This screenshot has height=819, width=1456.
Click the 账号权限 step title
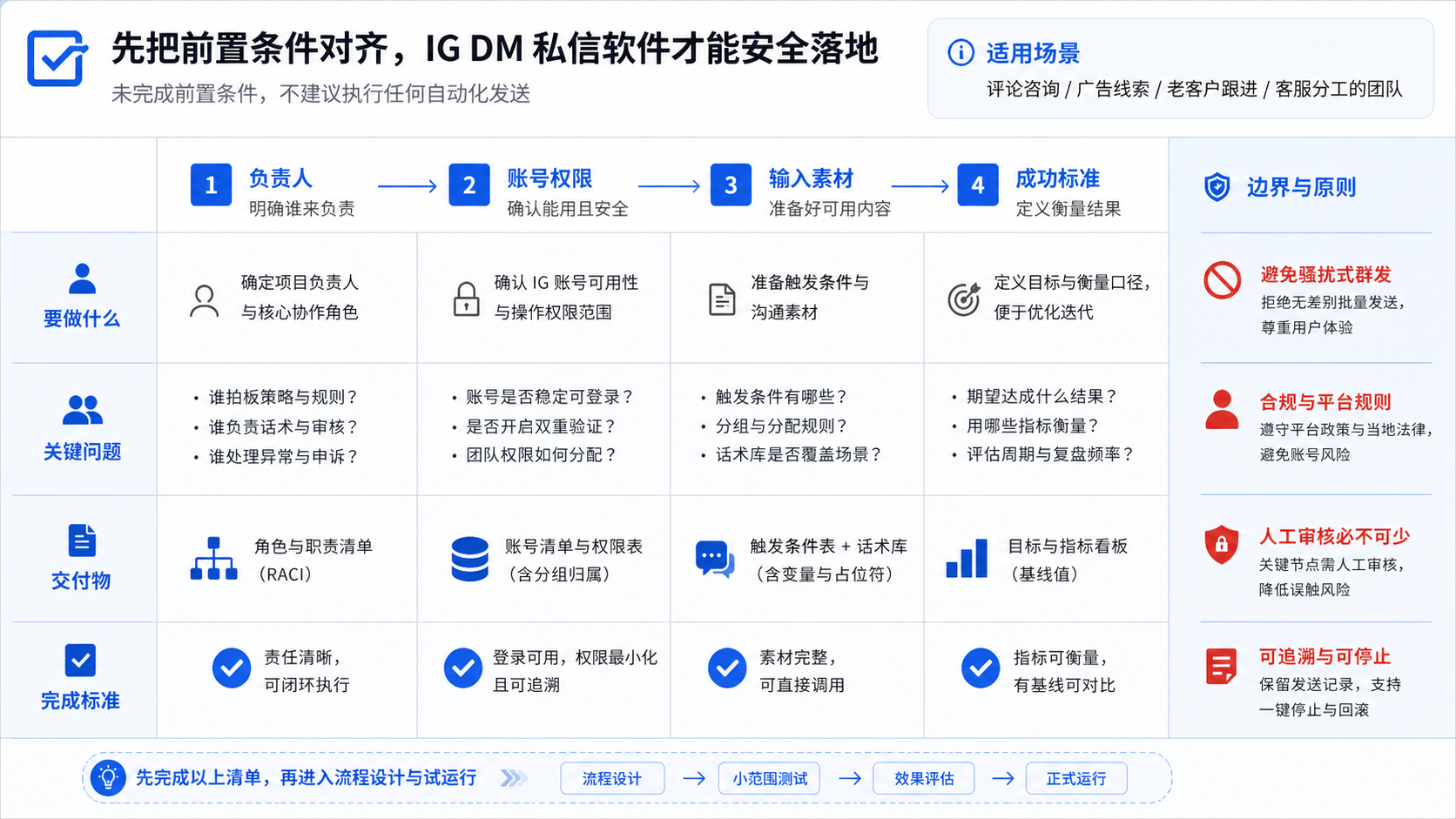point(549,178)
